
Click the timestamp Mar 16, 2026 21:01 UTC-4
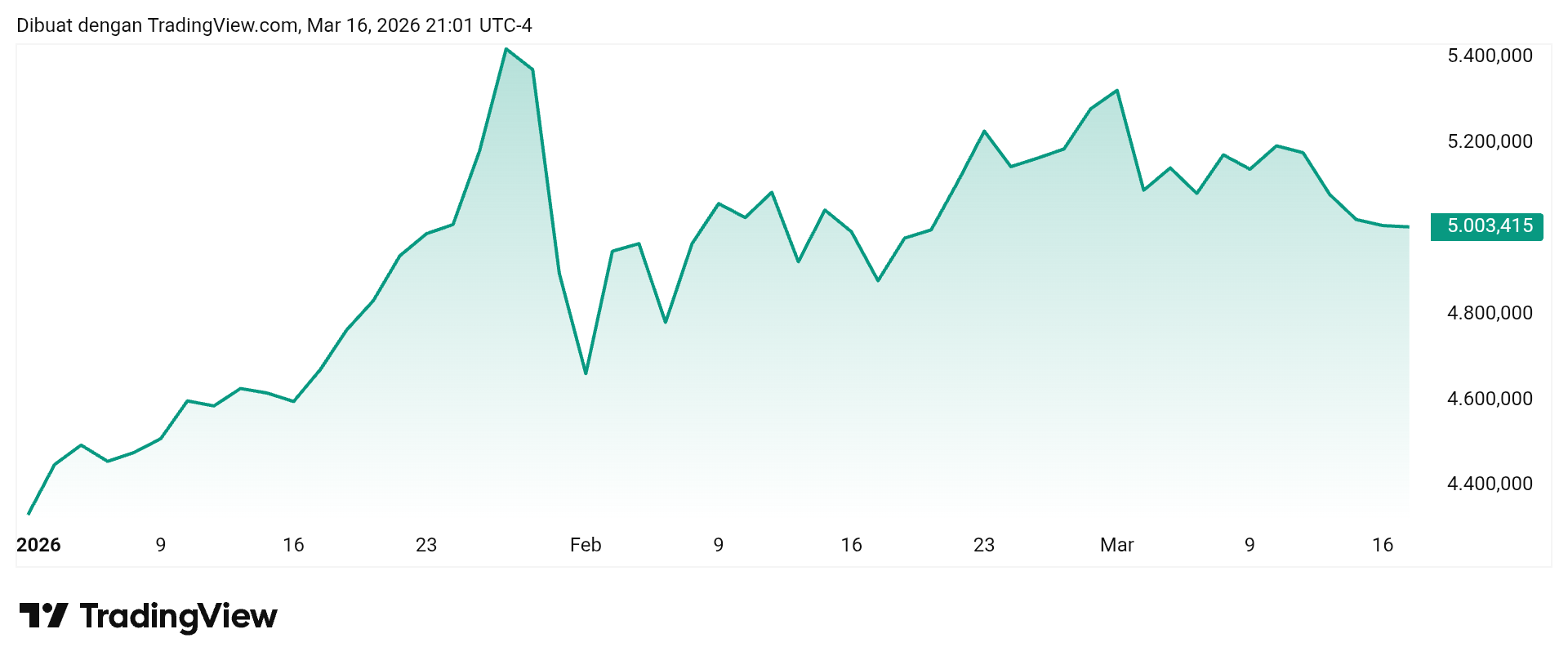[420, 25]
